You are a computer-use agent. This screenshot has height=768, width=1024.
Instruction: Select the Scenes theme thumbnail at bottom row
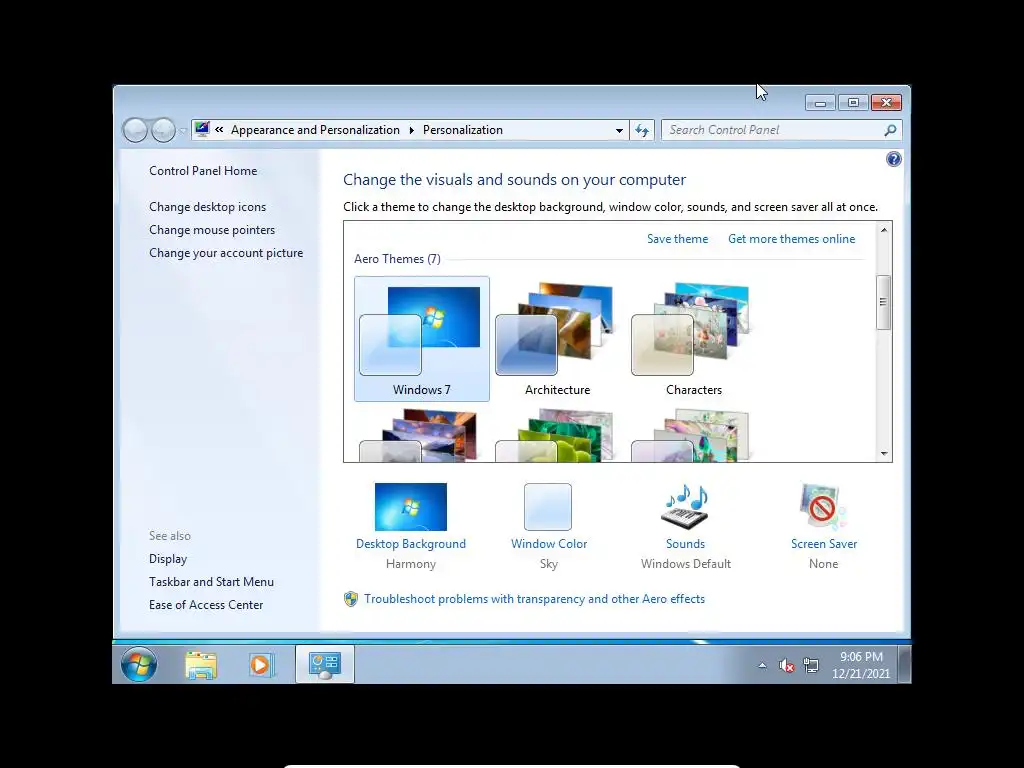click(x=694, y=435)
